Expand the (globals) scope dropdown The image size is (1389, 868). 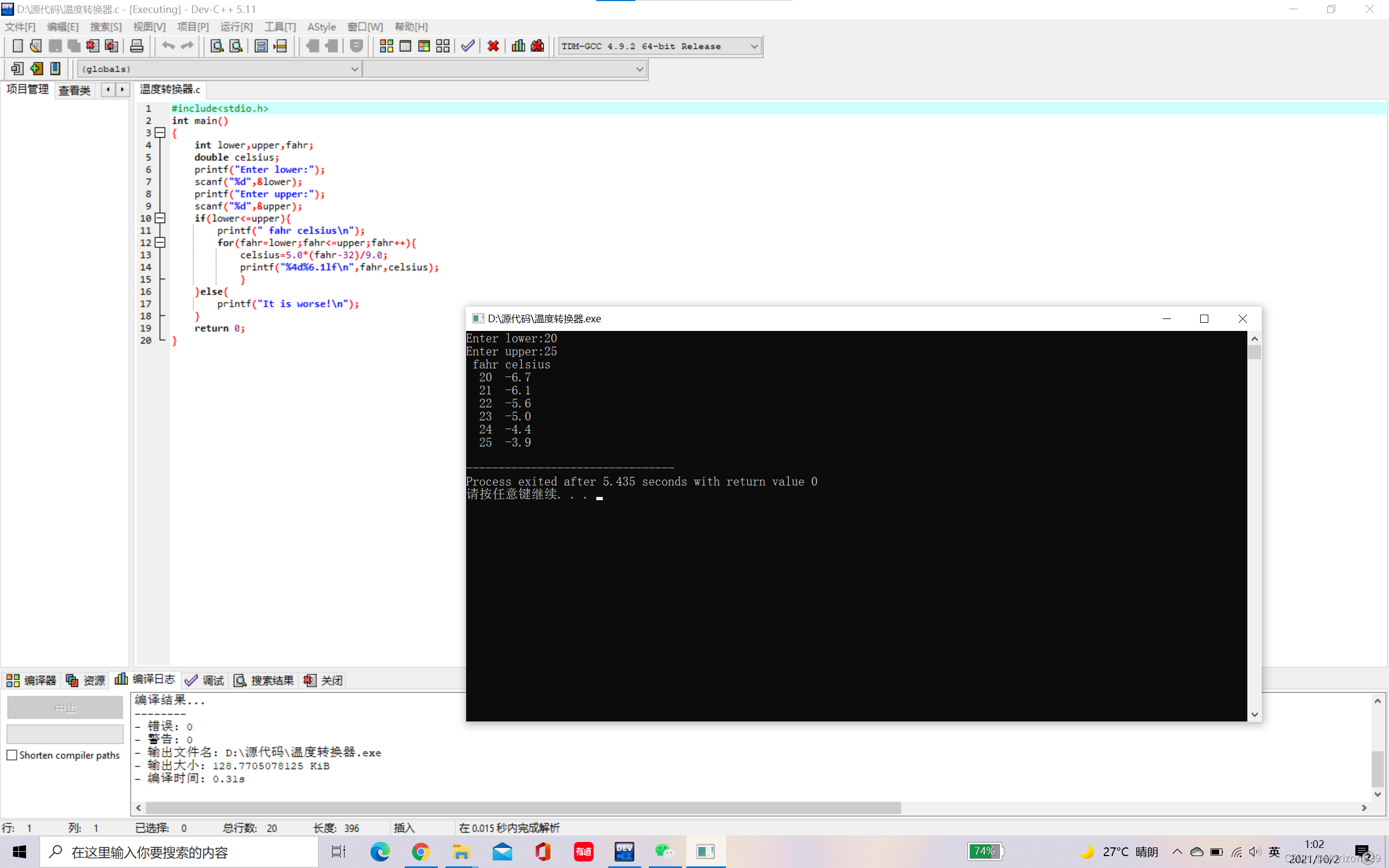point(354,69)
